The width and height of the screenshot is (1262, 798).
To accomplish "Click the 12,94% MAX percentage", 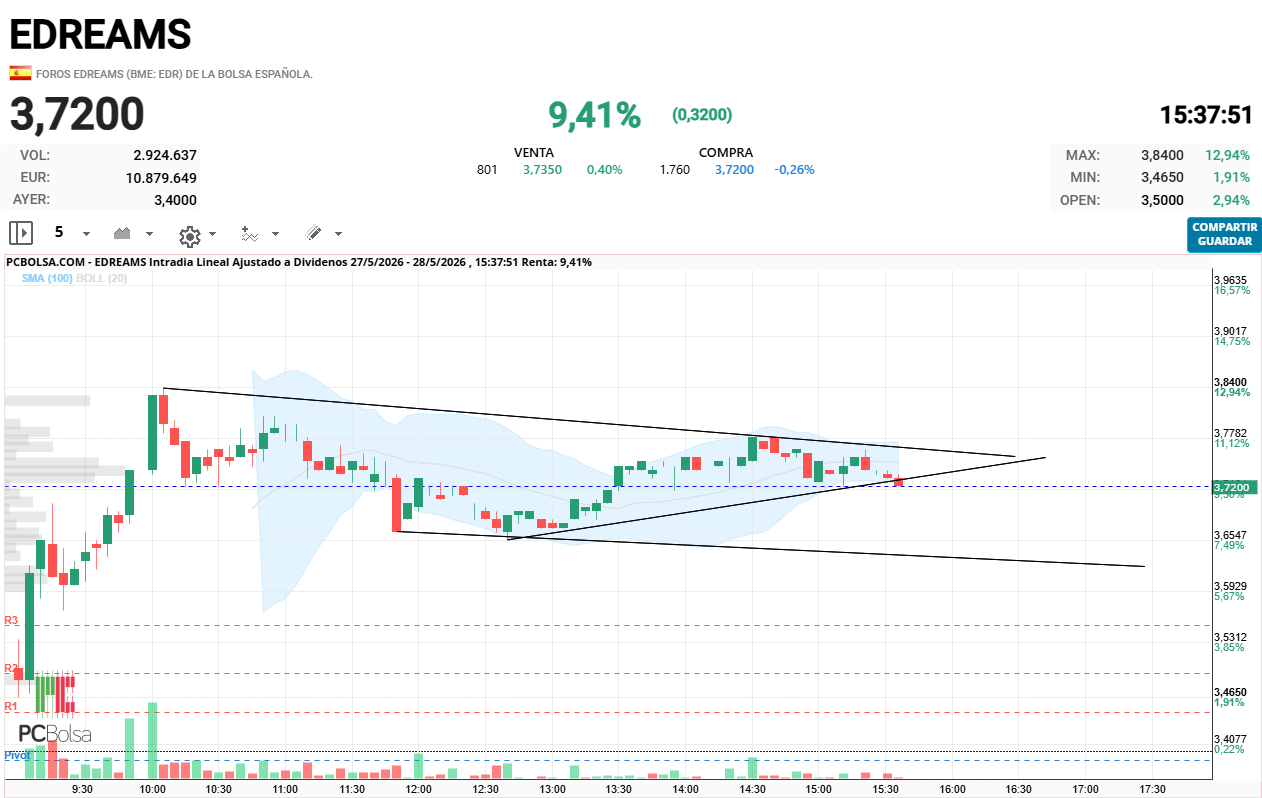I will pyautogui.click(x=1227, y=155).
